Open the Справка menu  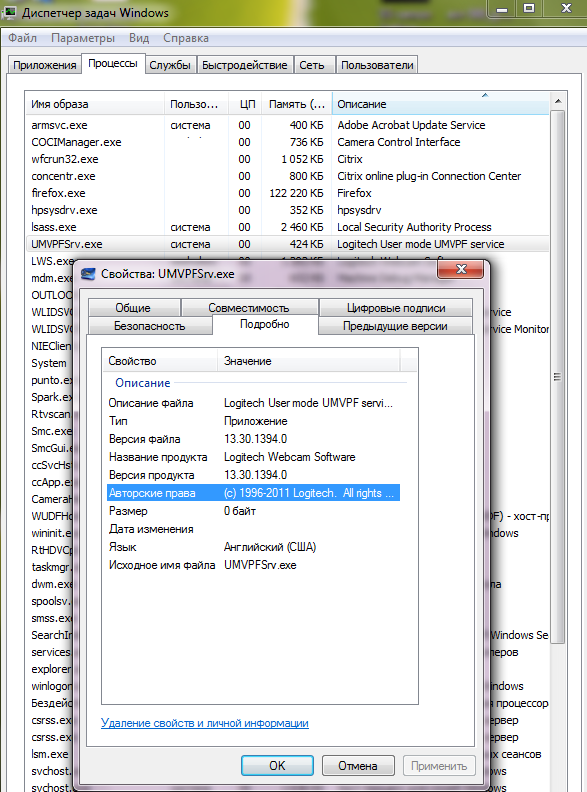click(186, 38)
